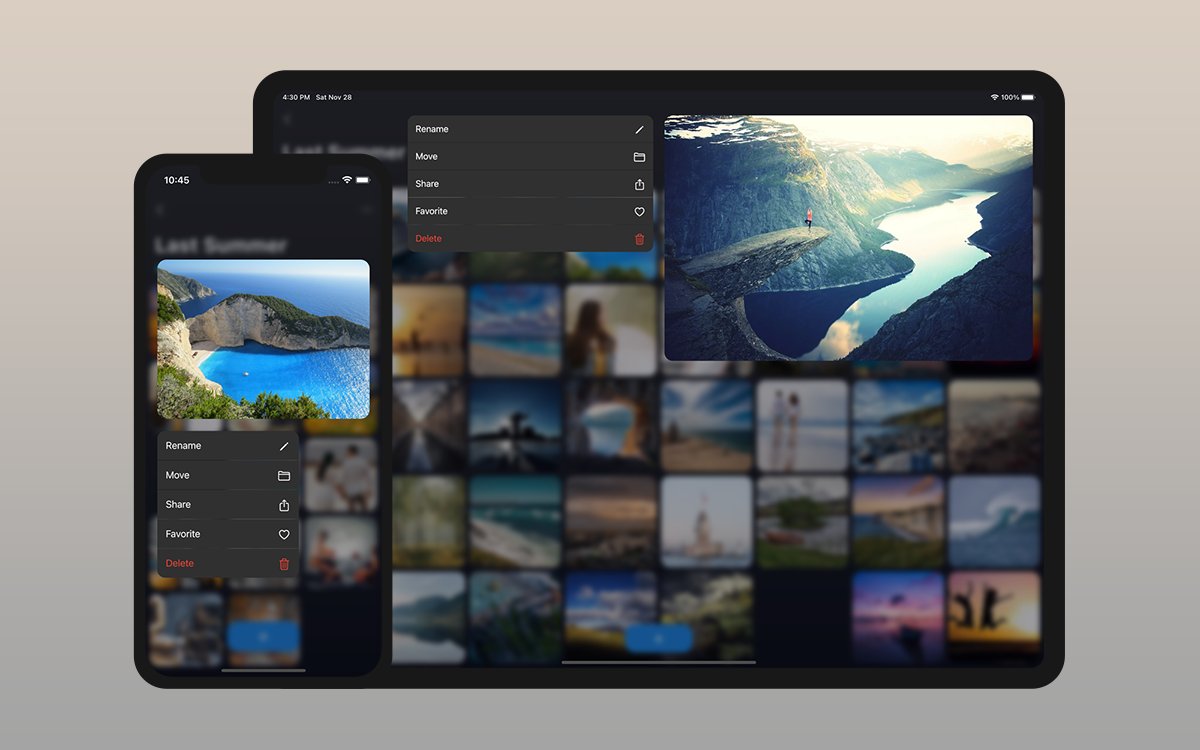Viewport: 1200px width, 750px height.
Task: Tap Rename in the iPhone context menu
Action: pyautogui.click(x=228, y=446)
